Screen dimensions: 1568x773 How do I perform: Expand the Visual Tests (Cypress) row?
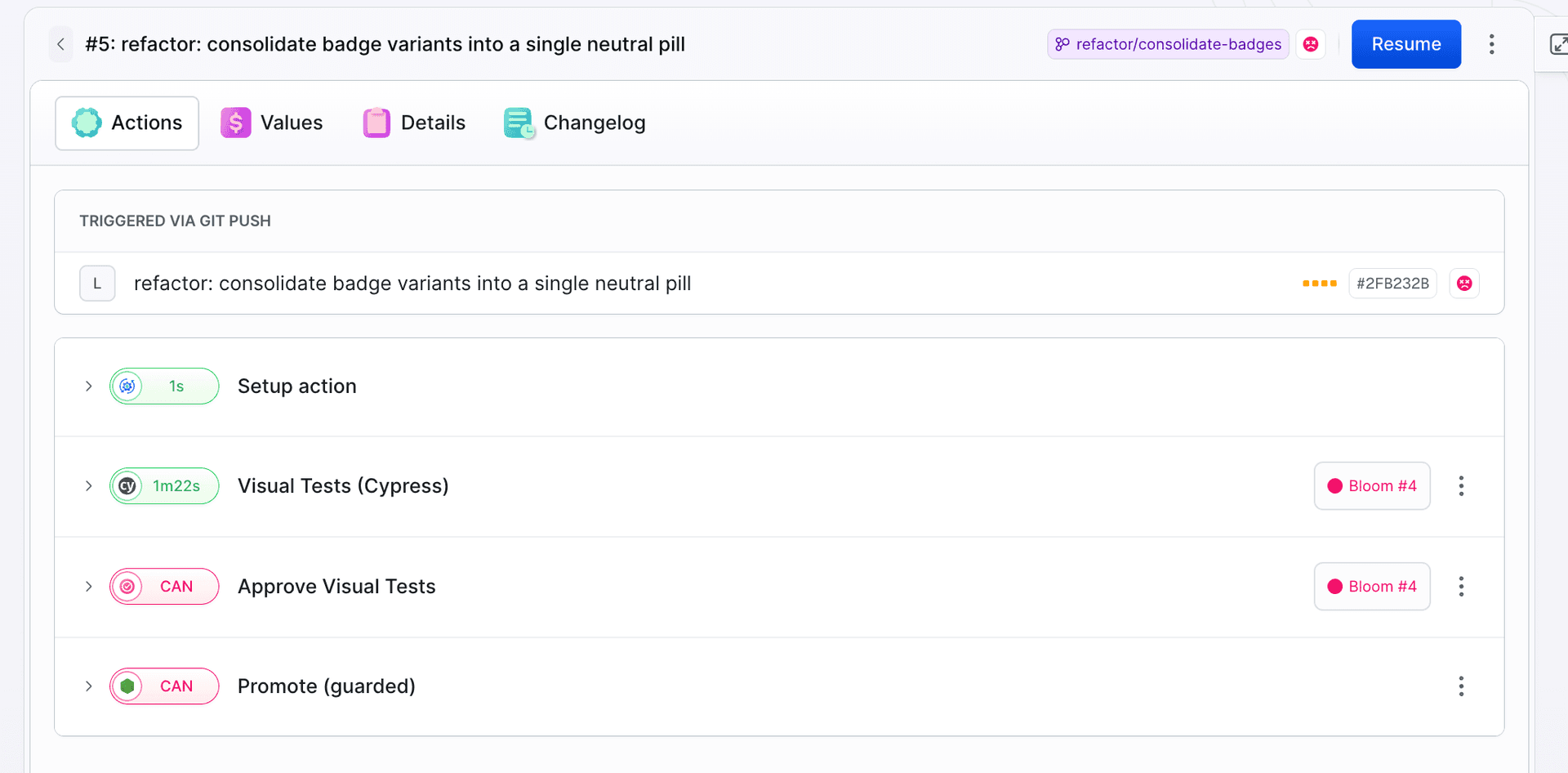[88, 486]
